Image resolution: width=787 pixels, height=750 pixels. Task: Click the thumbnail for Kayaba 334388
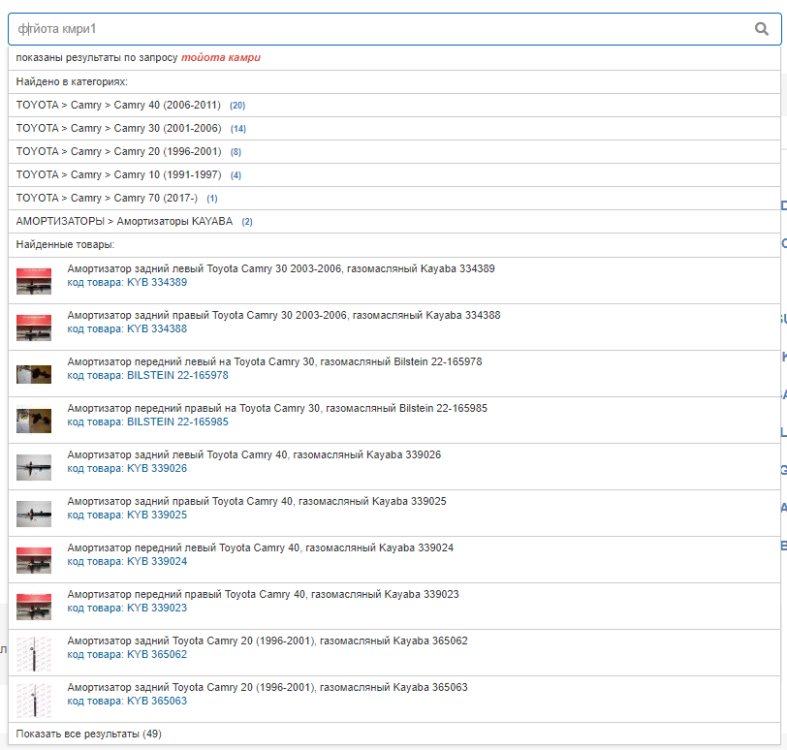click(34, 327)
